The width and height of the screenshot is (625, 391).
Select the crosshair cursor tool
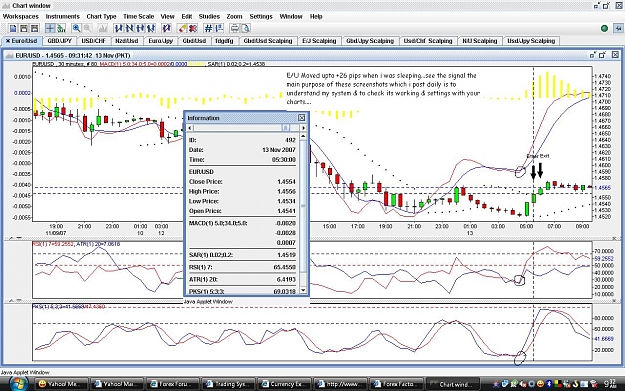tap(50, 28)
